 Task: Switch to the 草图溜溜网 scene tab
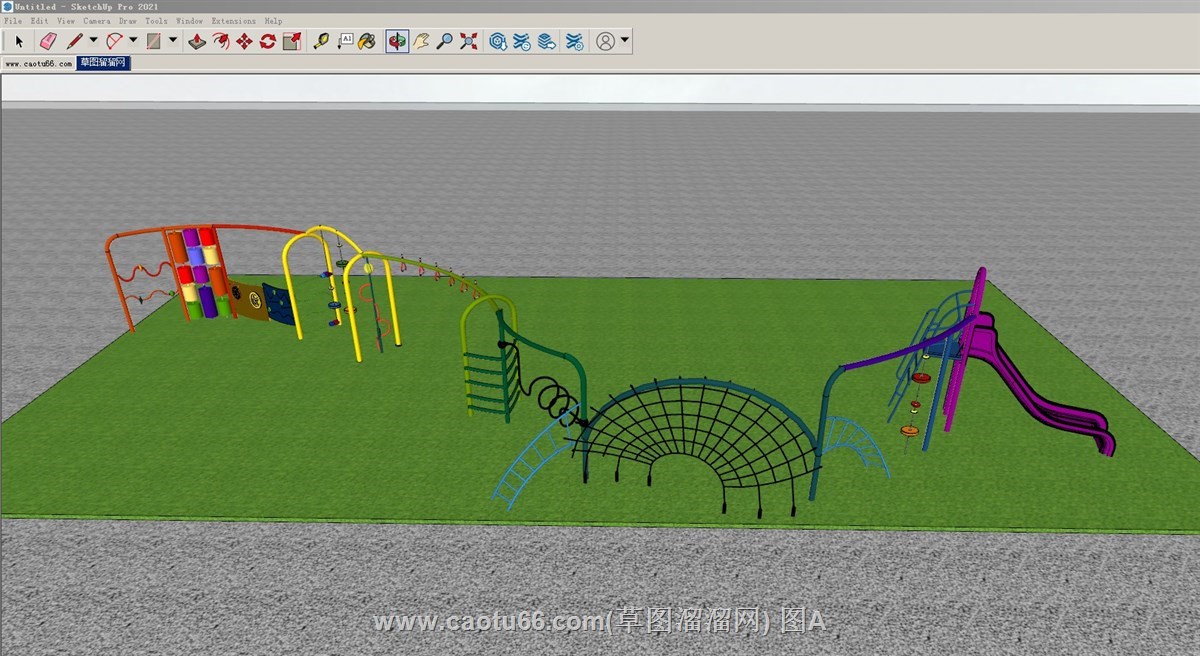coord(104,63)
